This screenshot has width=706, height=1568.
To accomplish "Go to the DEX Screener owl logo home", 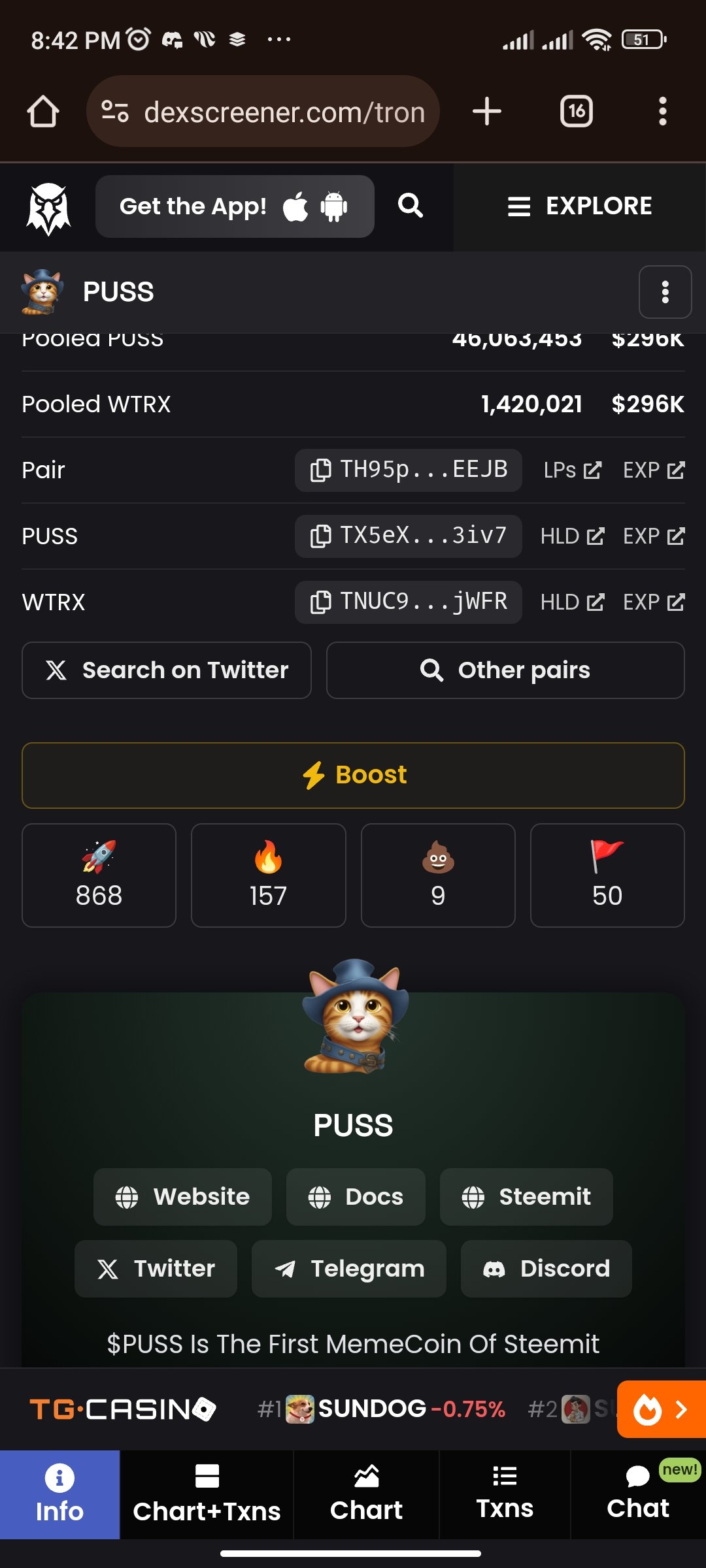I will click(48, 208).
